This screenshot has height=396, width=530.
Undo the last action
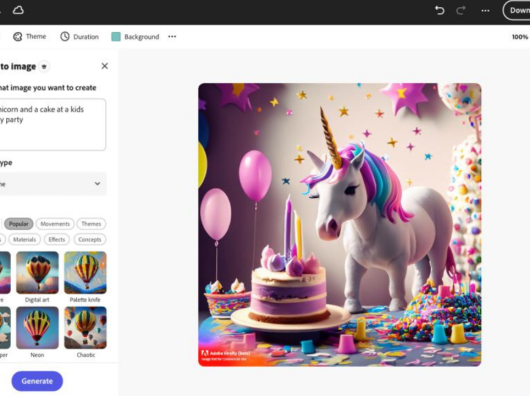pyautogui.click(x=439, y=10)
